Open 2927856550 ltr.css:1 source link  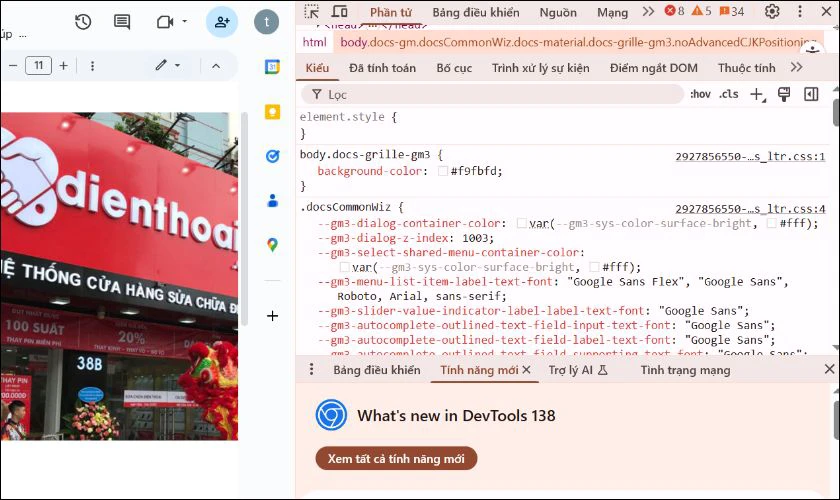(x=750, y=156)
